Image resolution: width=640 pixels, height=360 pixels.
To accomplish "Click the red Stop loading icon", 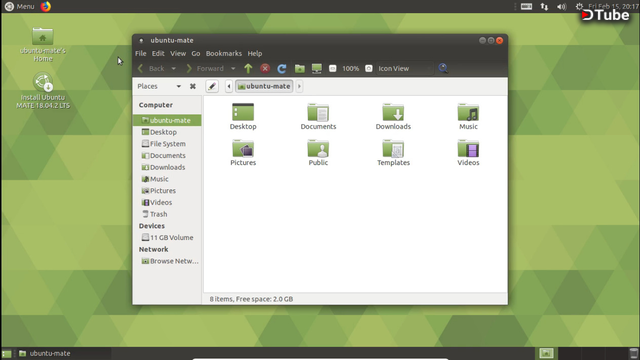I will click(x=265, y=69).
